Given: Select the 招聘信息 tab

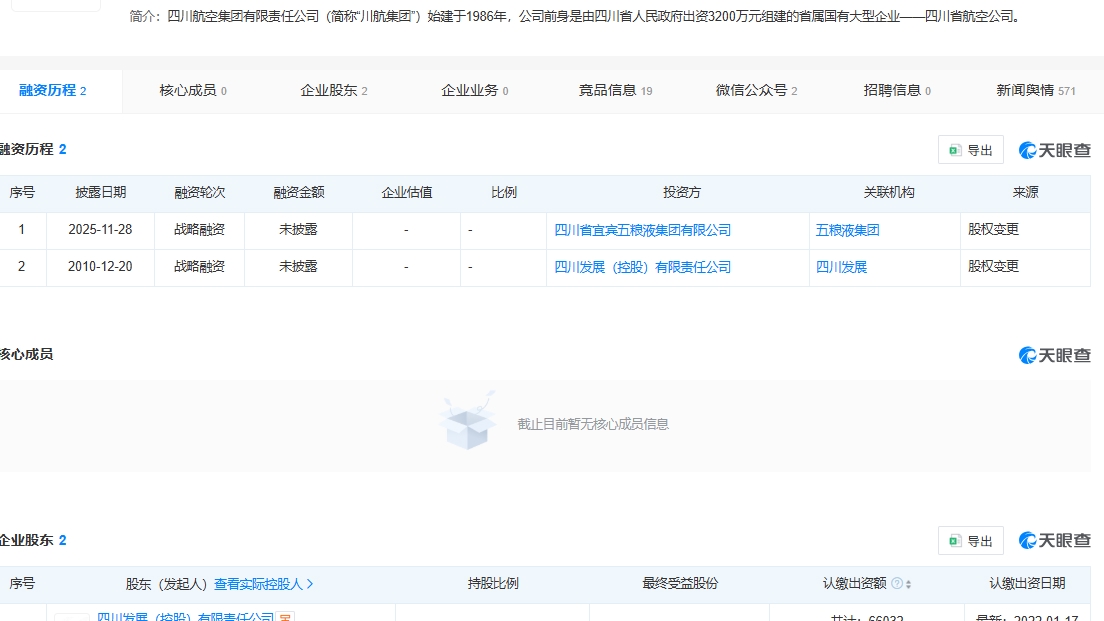Looking at the screenshot, I should click(896, 91).
